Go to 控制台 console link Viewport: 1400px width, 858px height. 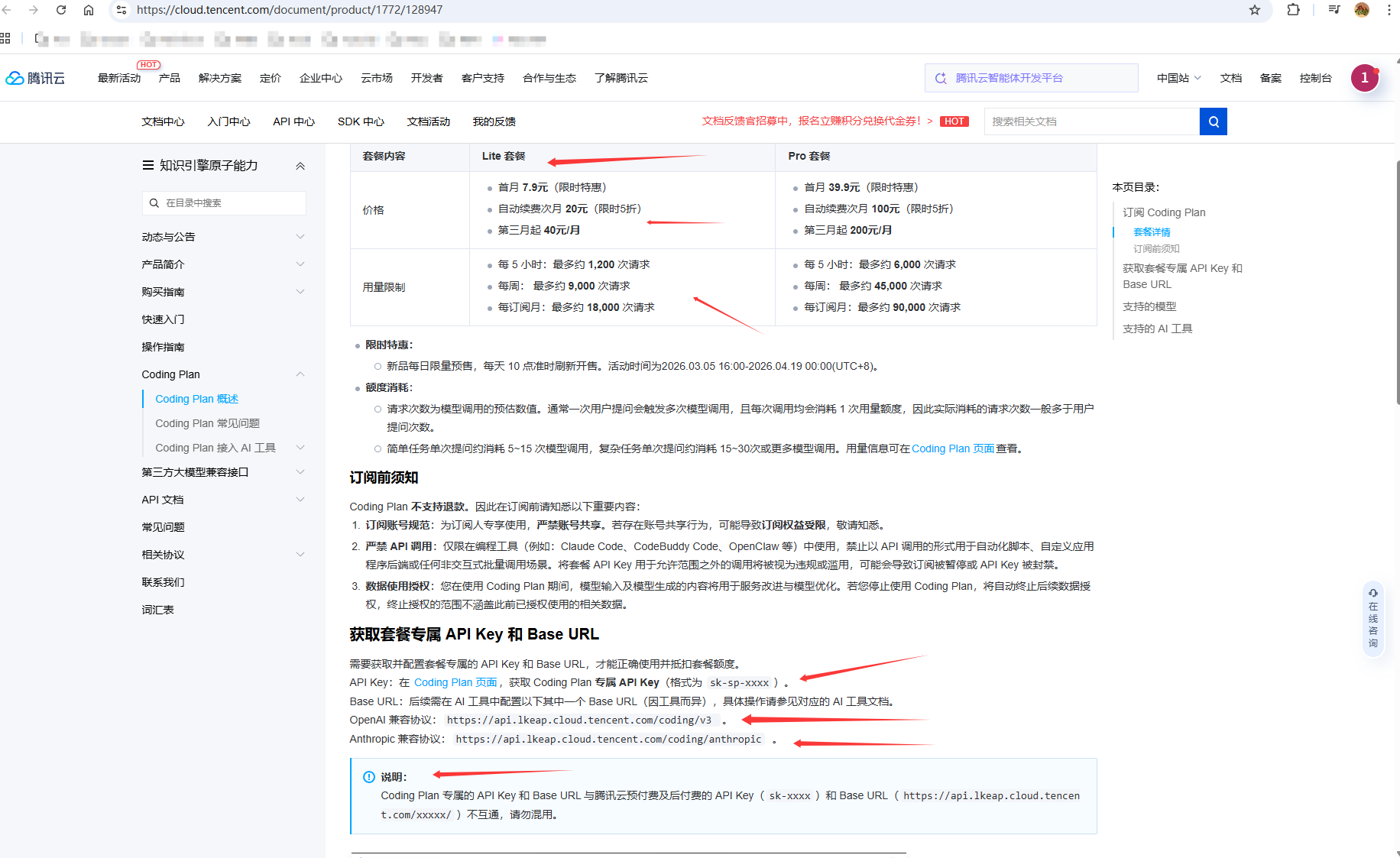pyautogui.click(x=1315, y=78)
